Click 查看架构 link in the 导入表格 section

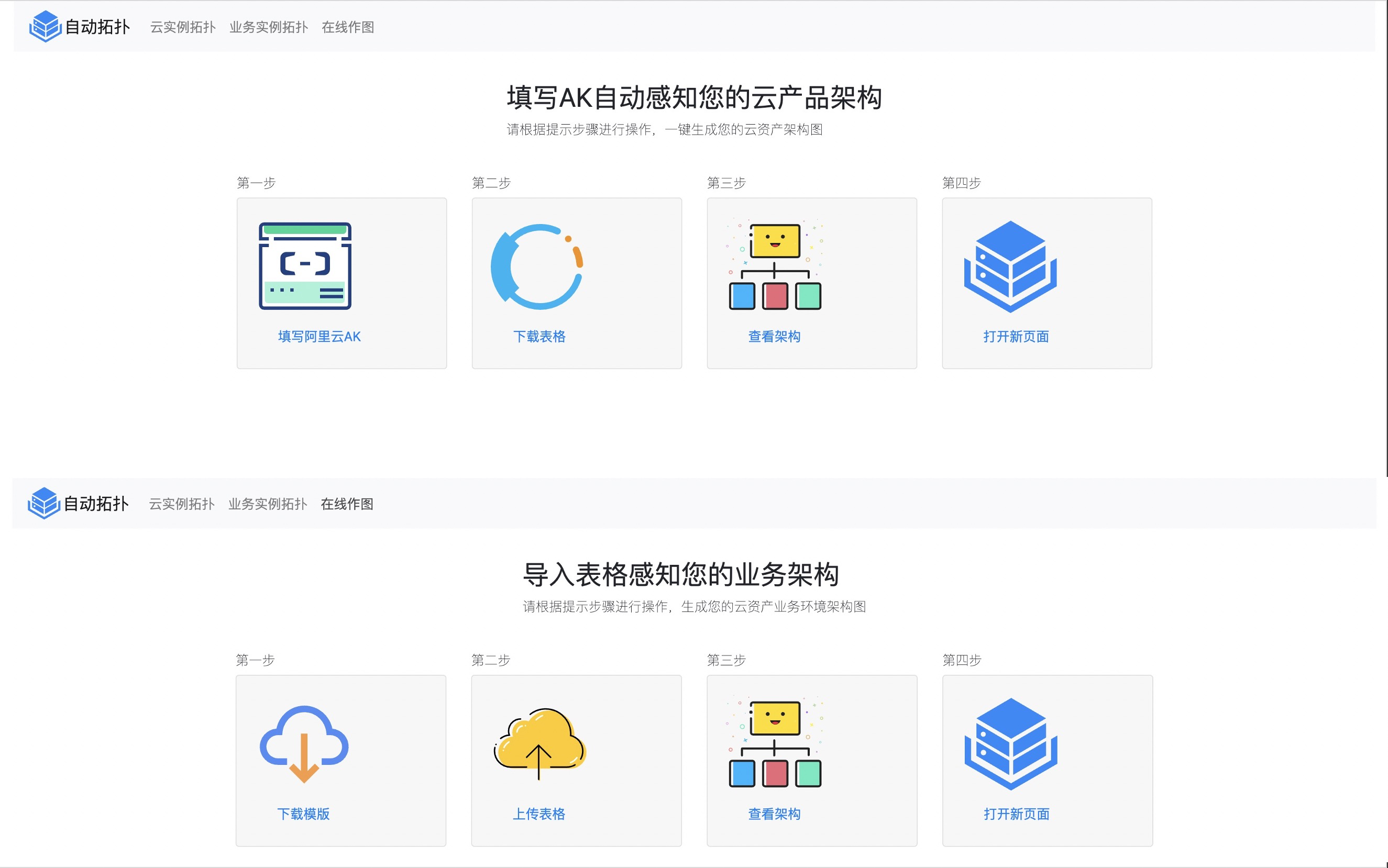(x=774, y=814)
